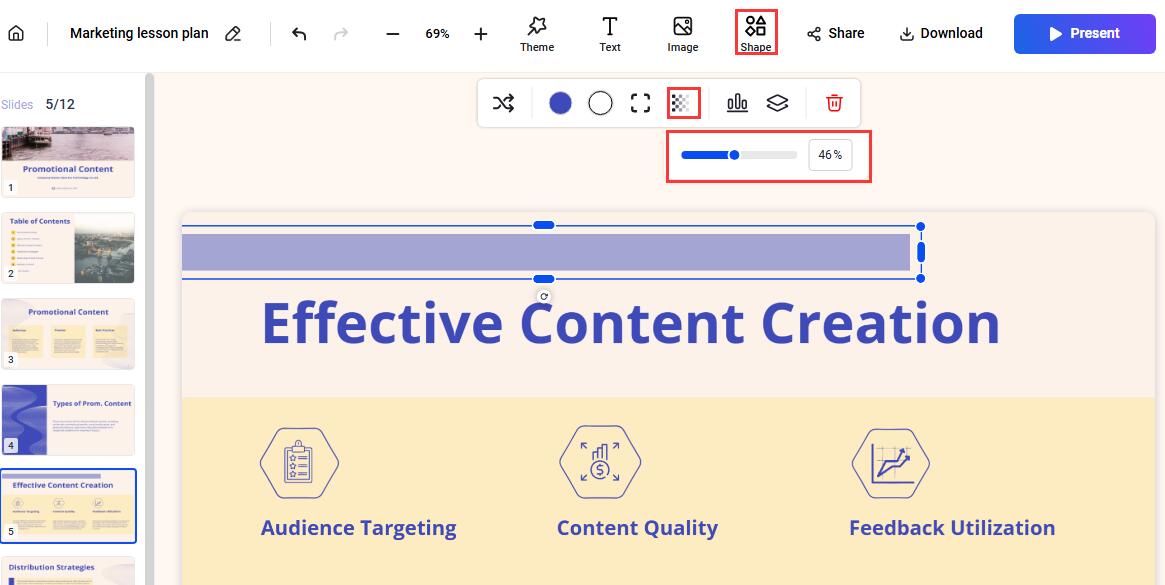Click the corner brackets icon

(640, 103)
